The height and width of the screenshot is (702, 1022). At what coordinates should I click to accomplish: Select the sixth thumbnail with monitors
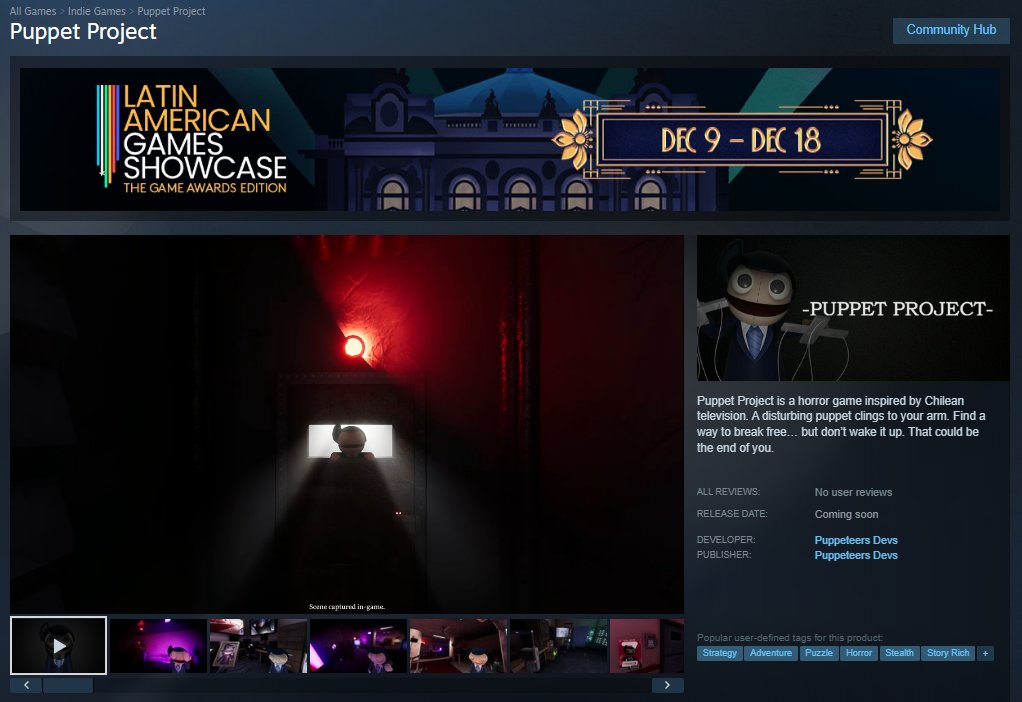click(559, 646)
